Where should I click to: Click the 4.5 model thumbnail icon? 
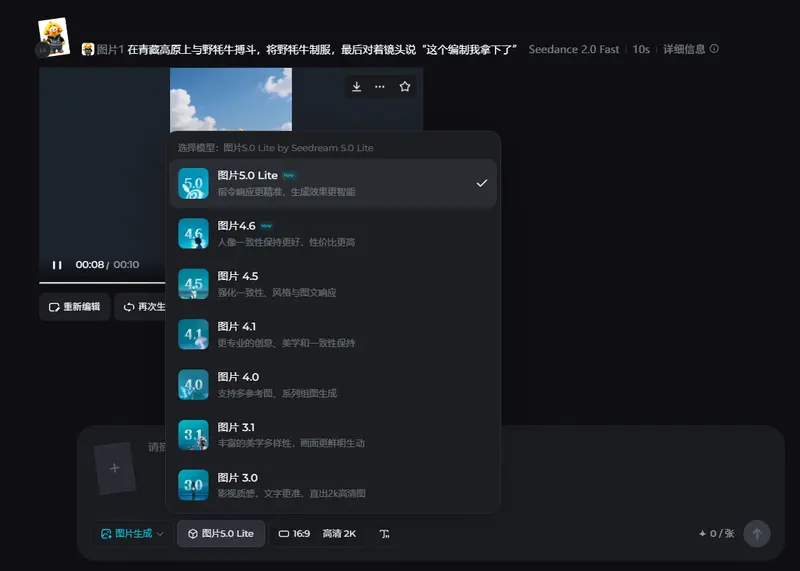(x=193, y=284)
